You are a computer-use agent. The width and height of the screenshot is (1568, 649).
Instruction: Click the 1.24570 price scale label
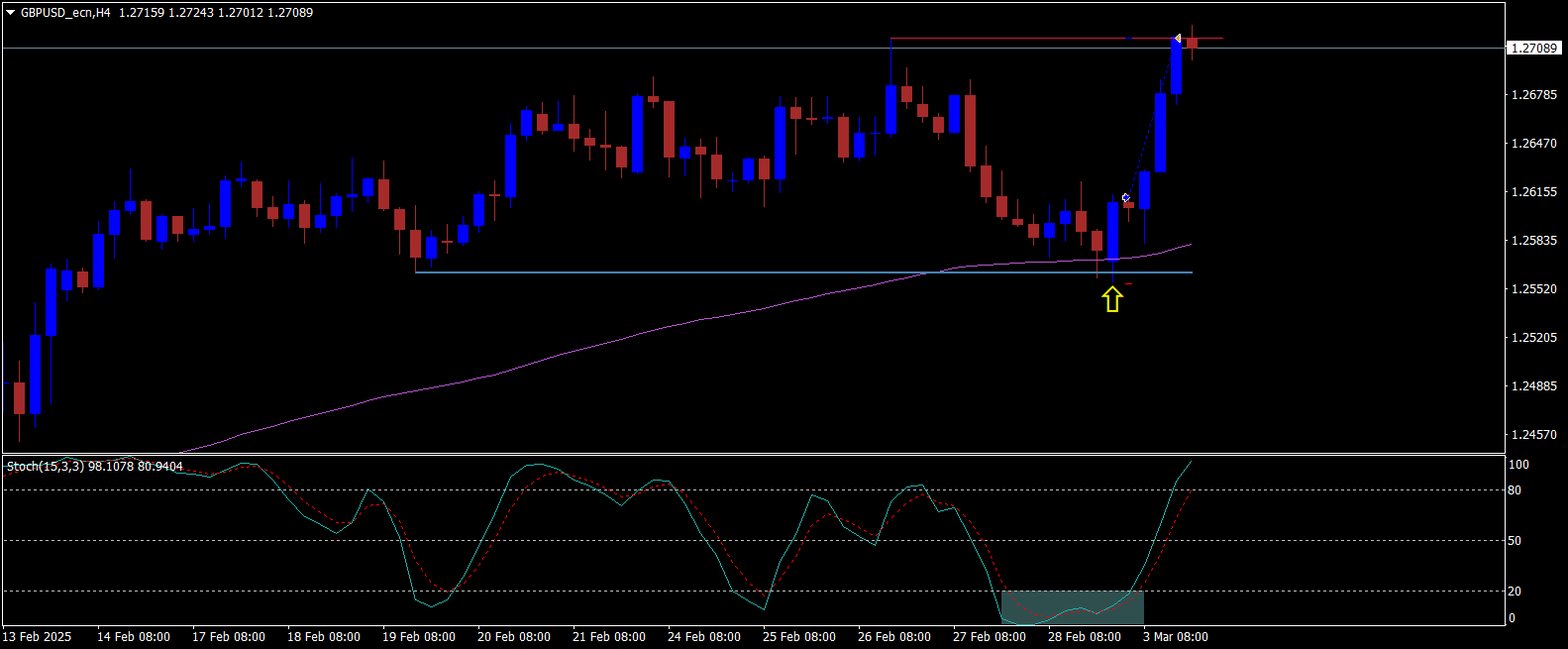coord(1533,435)
